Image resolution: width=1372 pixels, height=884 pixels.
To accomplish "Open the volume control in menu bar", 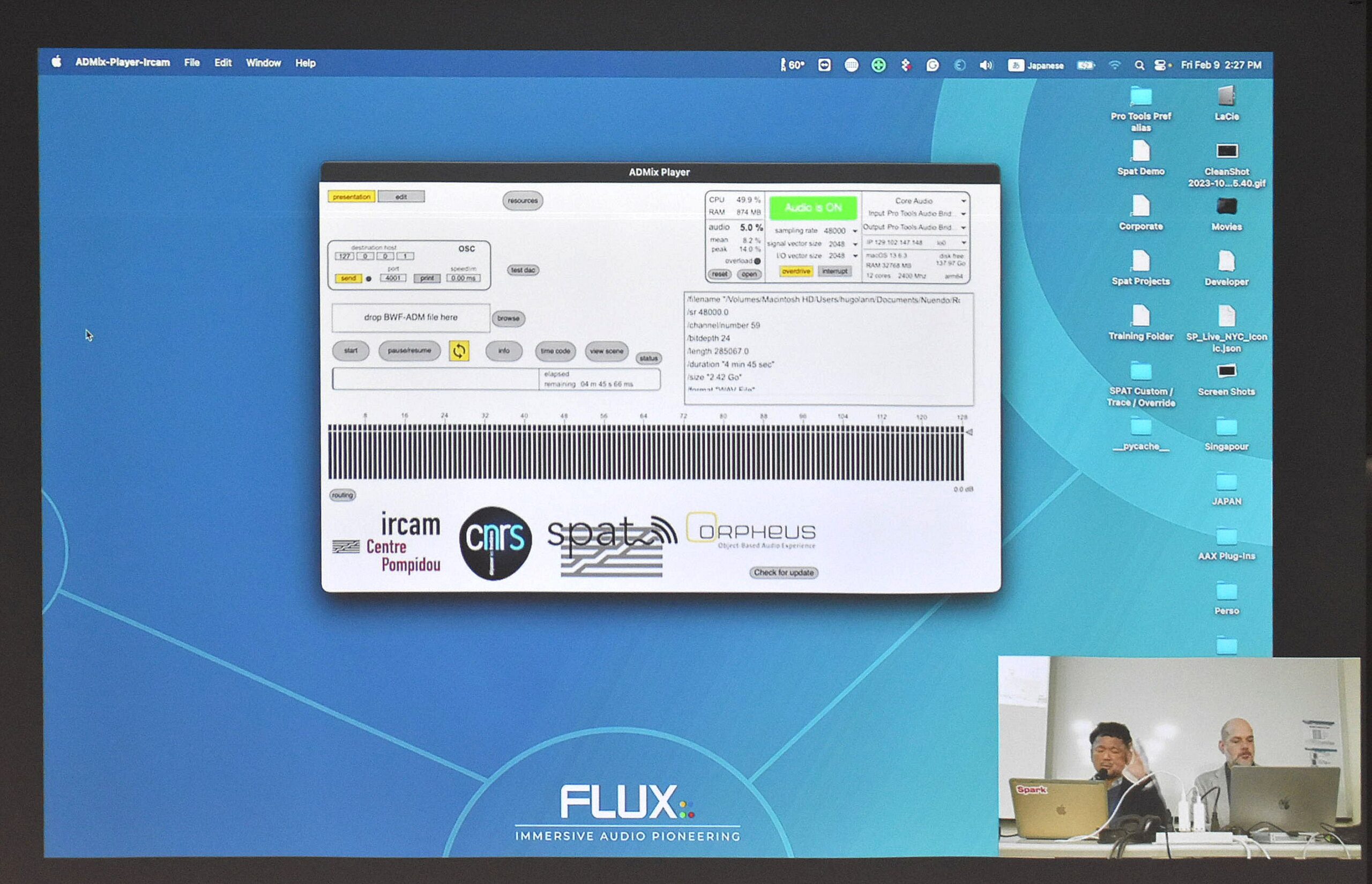I will tap(986, 65).
